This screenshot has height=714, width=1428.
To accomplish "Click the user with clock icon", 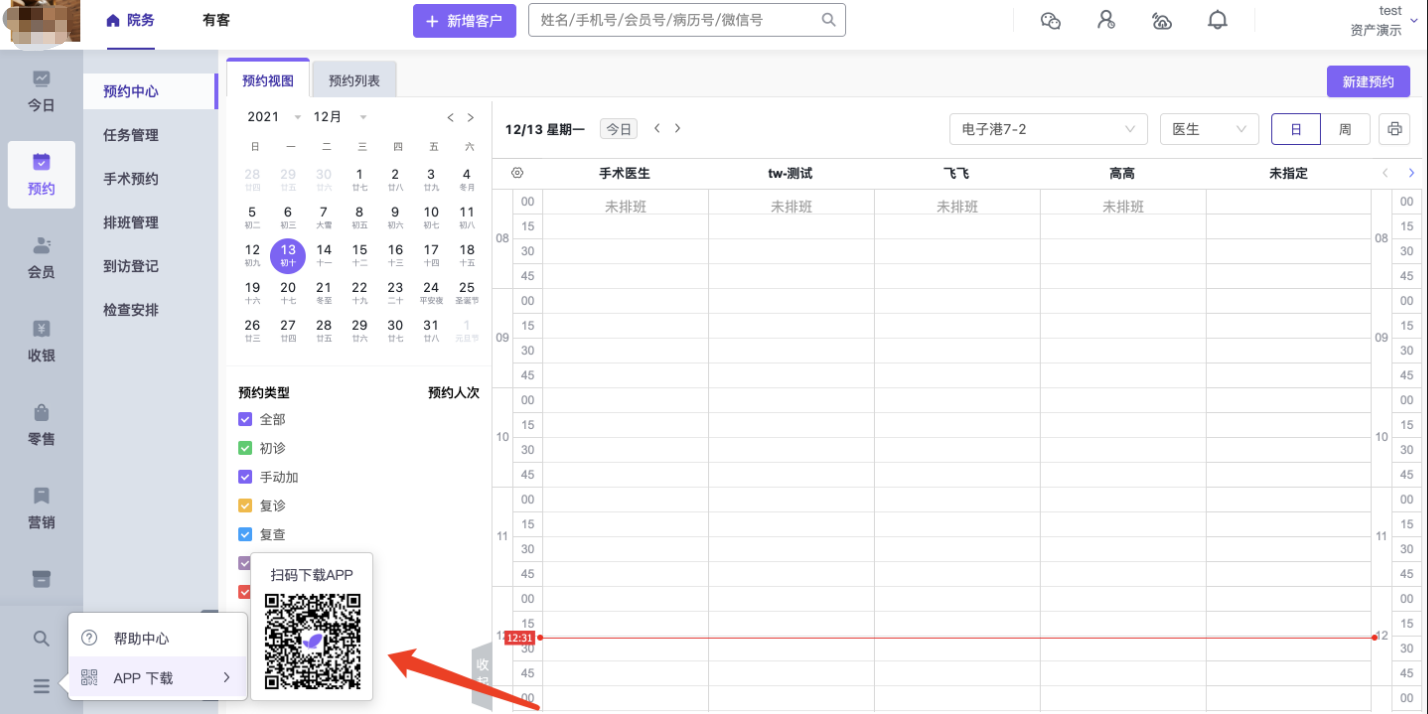I will point(1106,20).
